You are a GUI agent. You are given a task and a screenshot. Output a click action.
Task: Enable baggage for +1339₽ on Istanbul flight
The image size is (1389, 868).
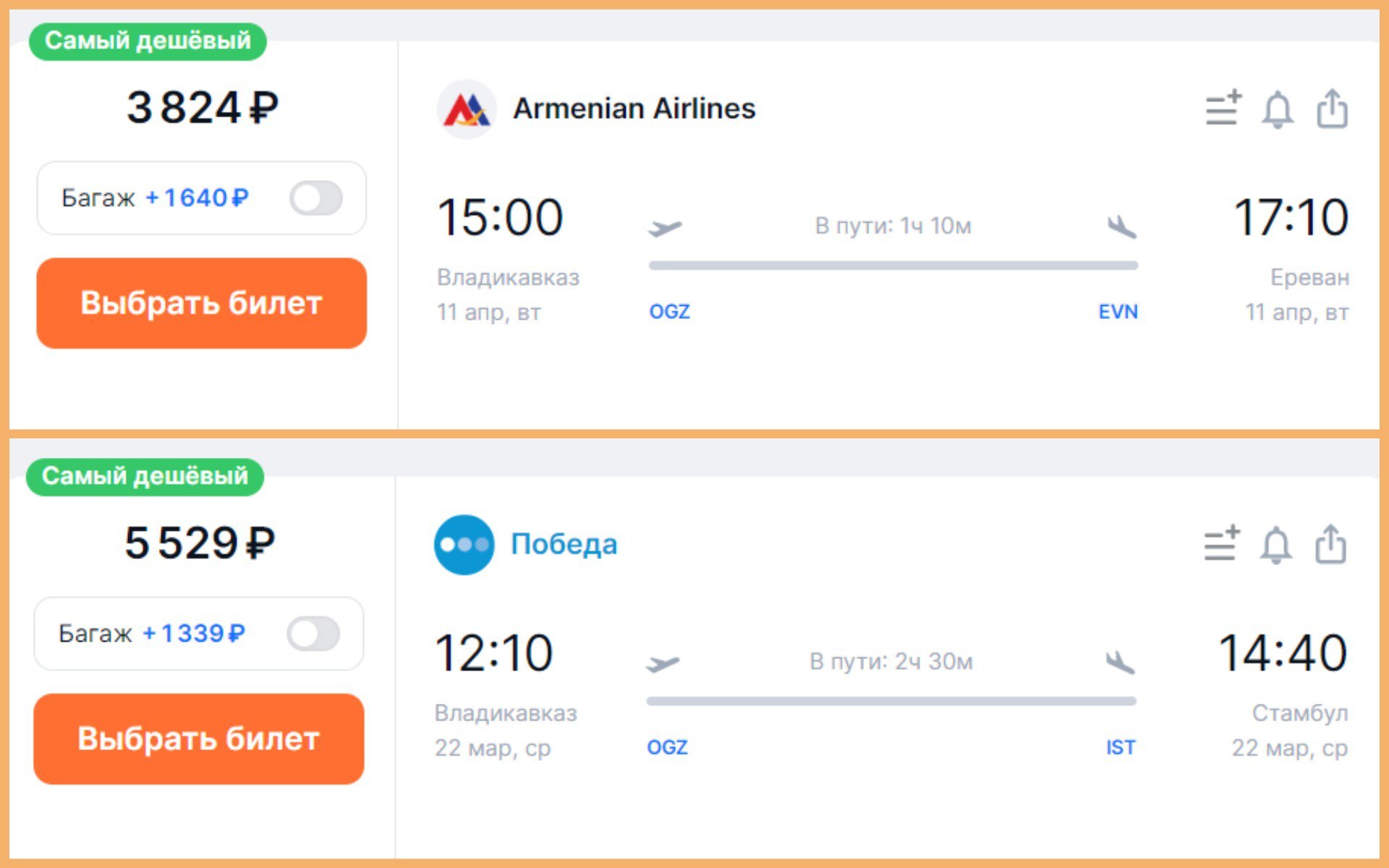coord(313,634)
